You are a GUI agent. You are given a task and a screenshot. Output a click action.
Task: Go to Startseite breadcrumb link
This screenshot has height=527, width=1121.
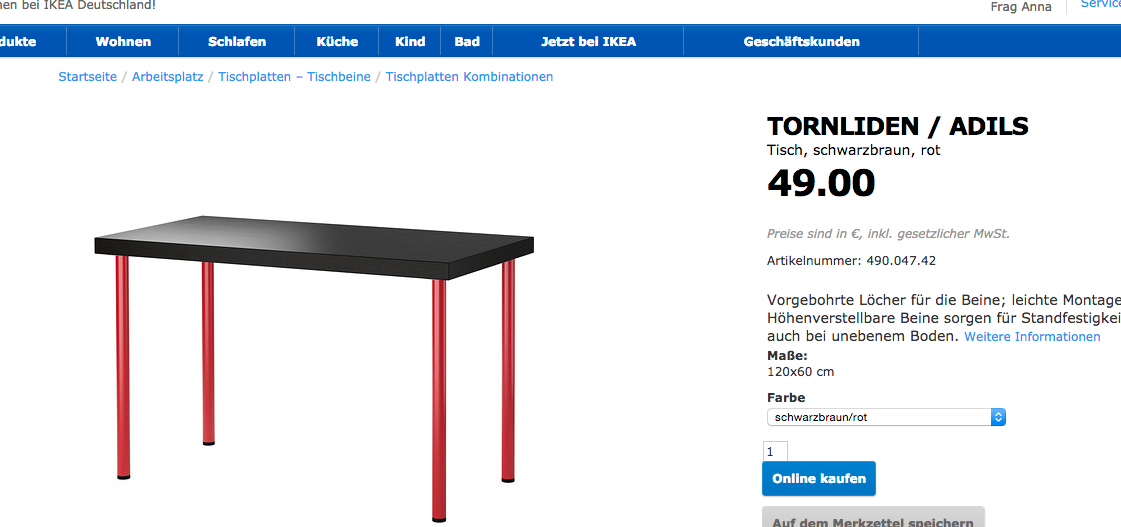(x=87, y=77)
